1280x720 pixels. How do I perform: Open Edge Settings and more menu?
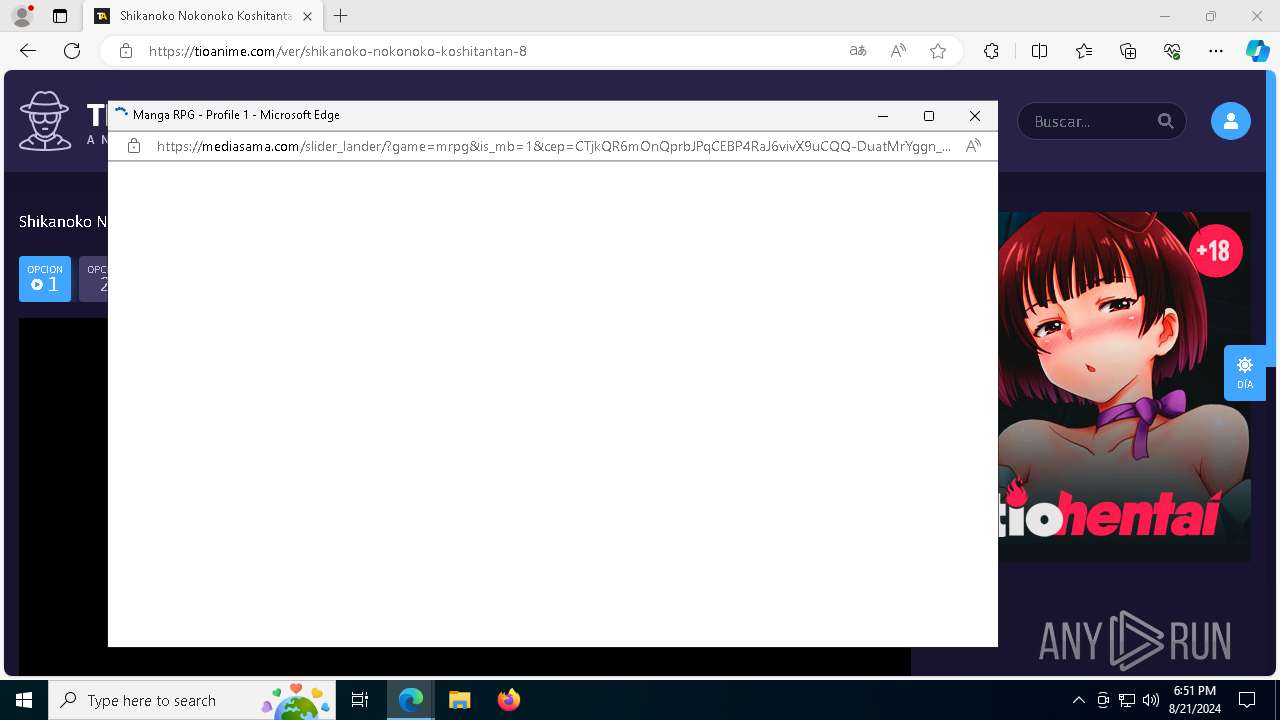(1216, 51)
